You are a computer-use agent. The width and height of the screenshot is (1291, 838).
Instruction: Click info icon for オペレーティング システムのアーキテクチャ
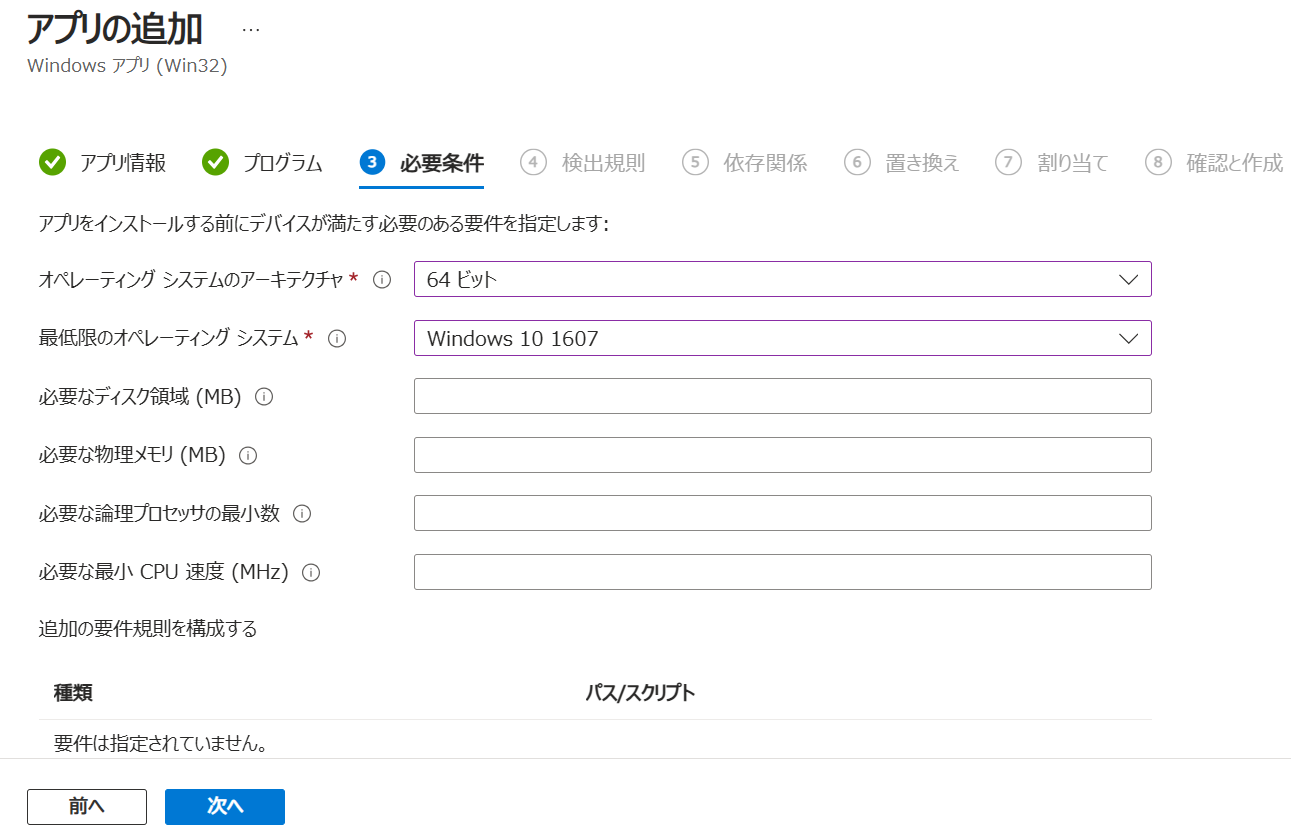point(381,280)
